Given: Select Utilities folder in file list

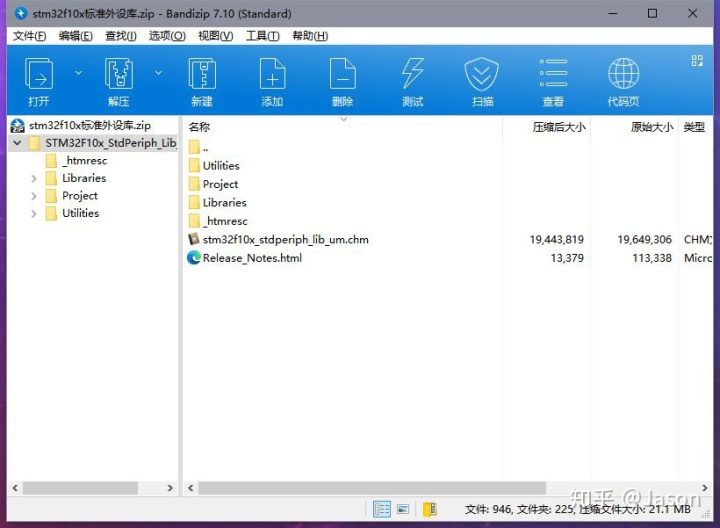Looking at the screenshot, I should [x=221, y=166].
